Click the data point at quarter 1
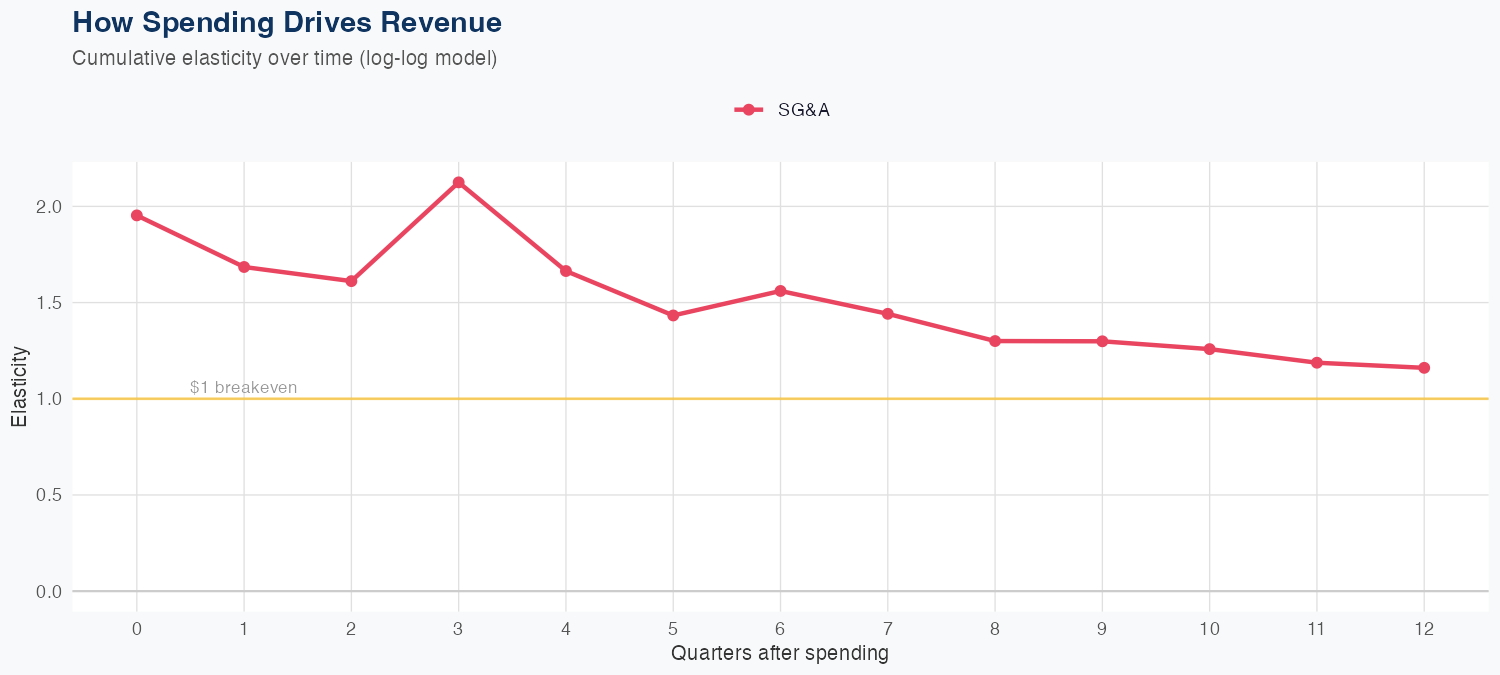Image resolution: width=1500 pixels, height=675 pixels. 244,267
